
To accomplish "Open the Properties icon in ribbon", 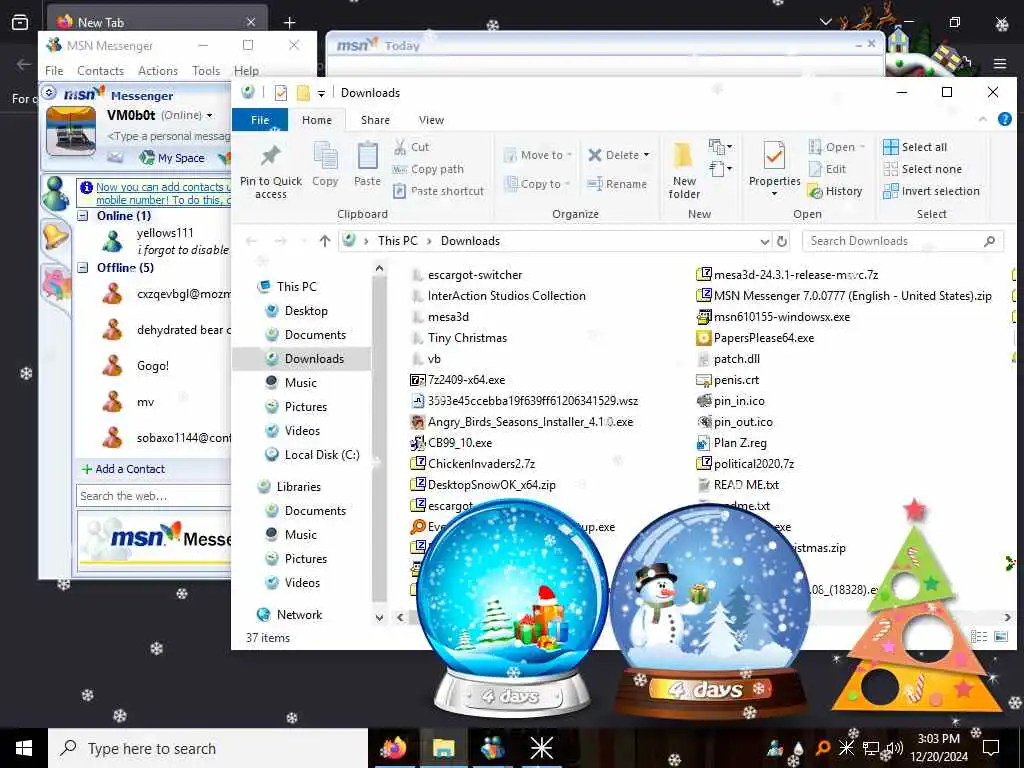I will click(x=775, y=155).
